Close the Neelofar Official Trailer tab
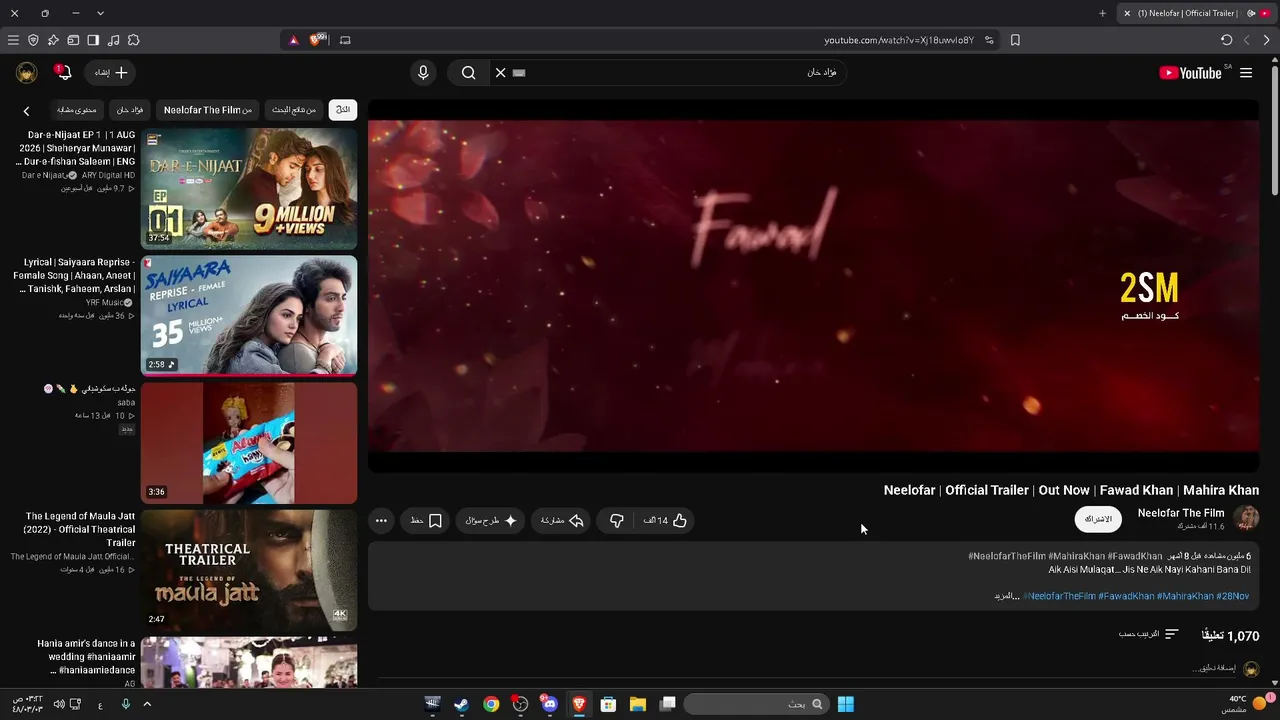1280x720 pixels. [1127, 13]
